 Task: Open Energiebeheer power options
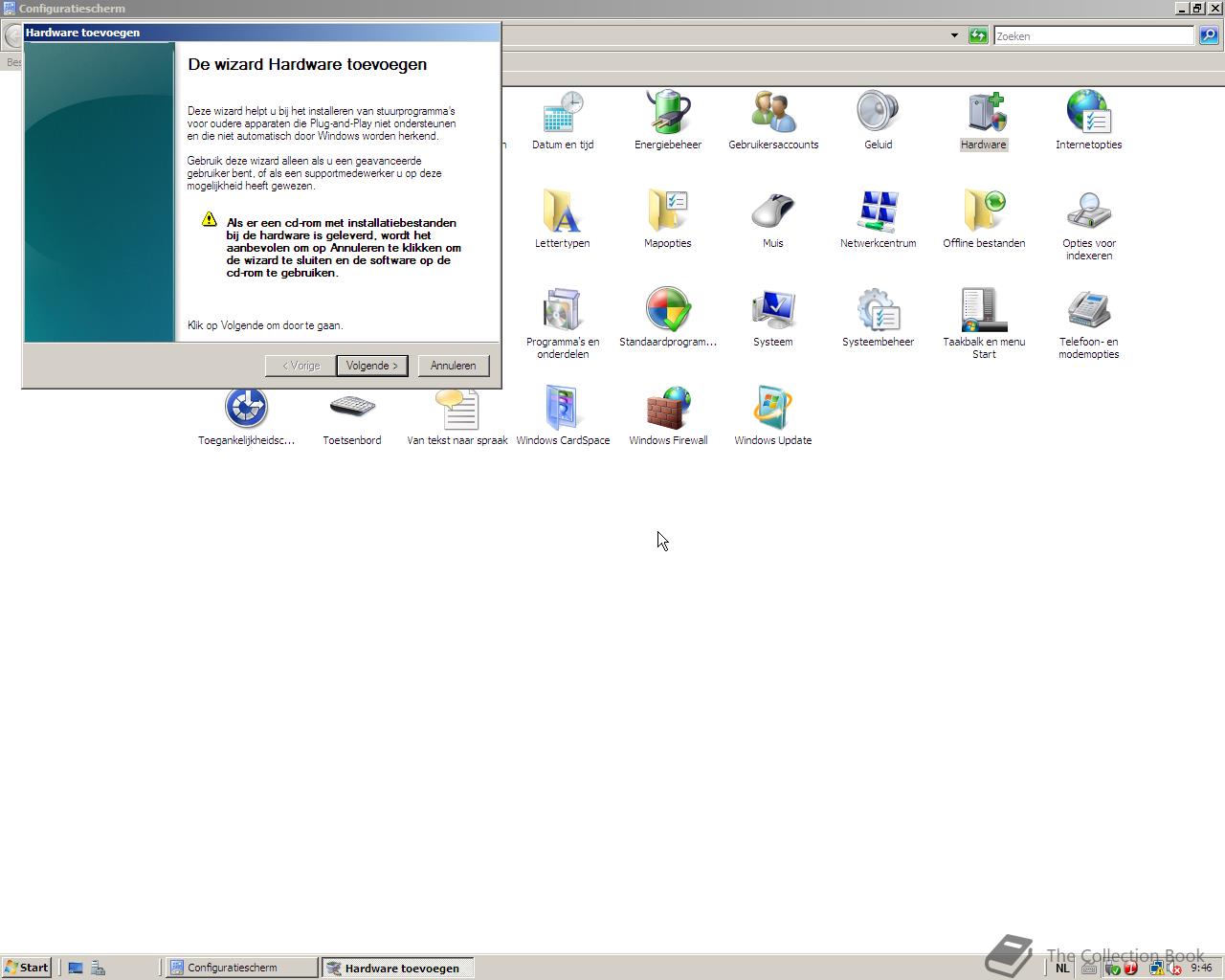click(x=668, y=121)
